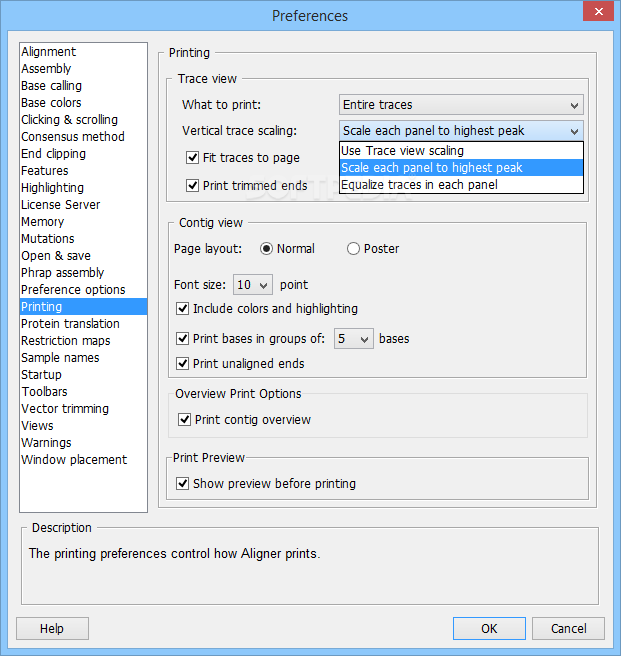
Task: Disable Show preview before printing
Action: 182,484
